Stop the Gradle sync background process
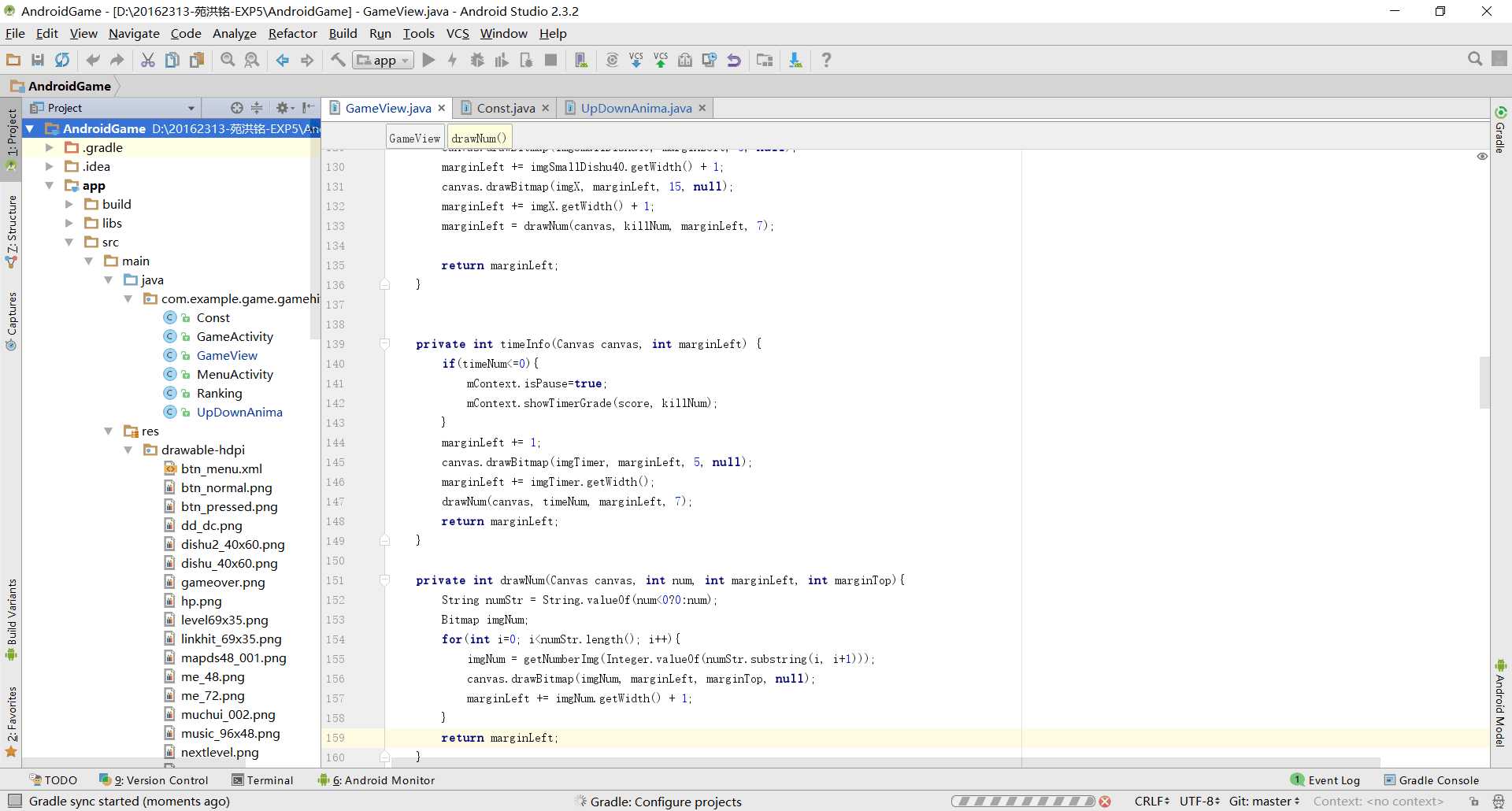The image size is (1512, 811). coord(1105,802)
